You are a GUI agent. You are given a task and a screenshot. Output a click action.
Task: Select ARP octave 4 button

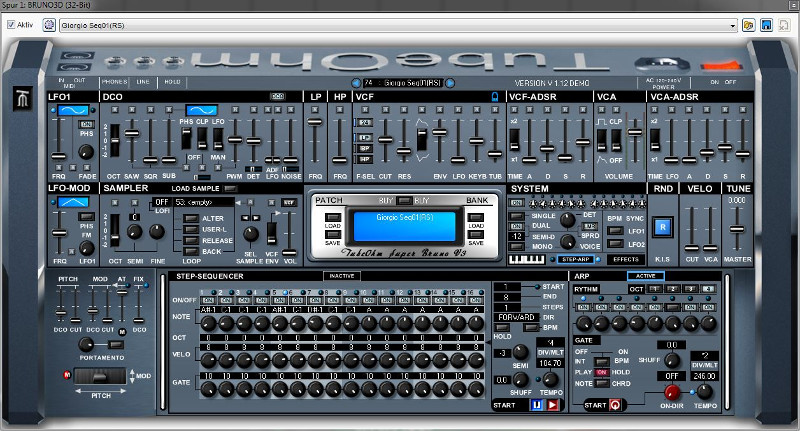[x=708, y=289]
